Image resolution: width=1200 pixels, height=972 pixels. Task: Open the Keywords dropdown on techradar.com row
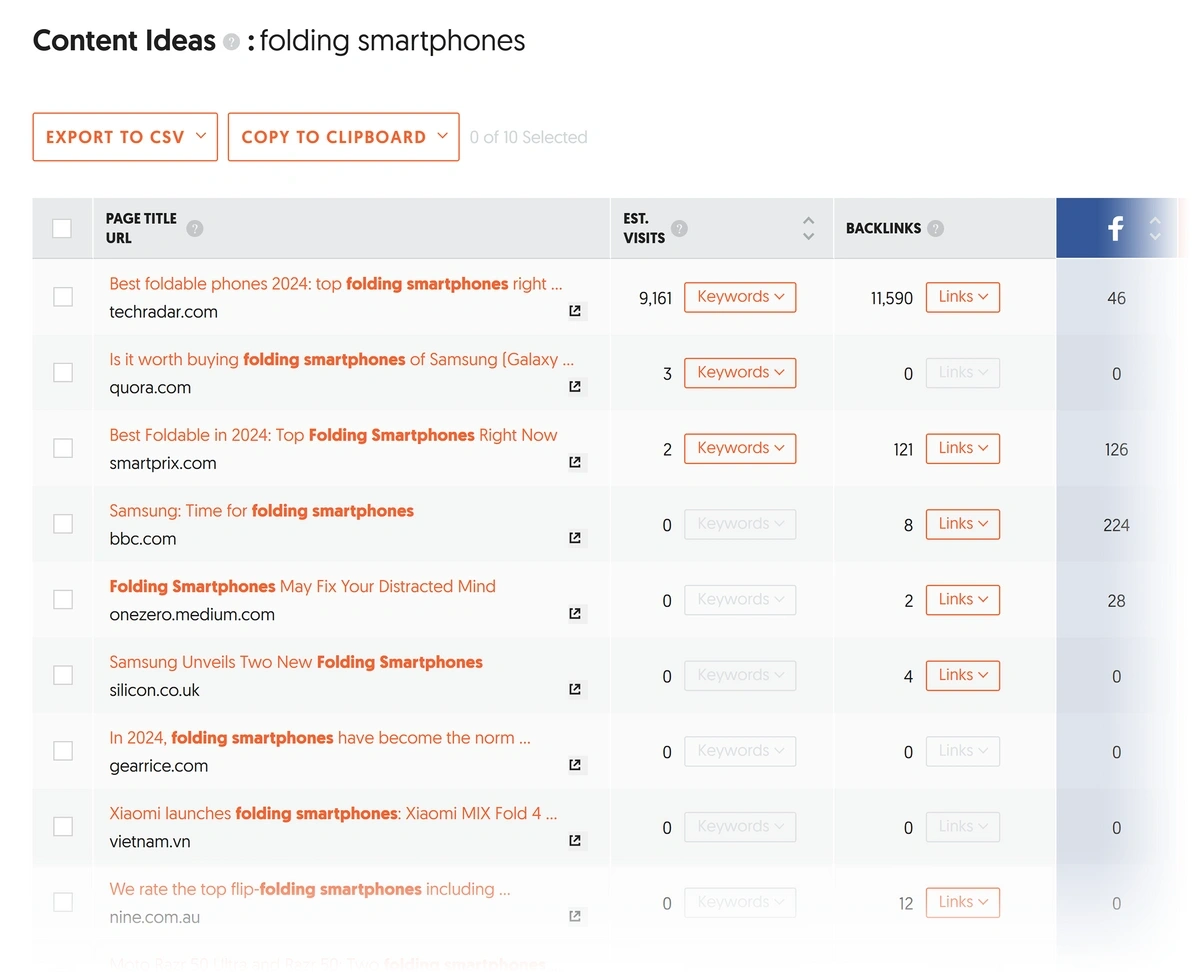740,297
